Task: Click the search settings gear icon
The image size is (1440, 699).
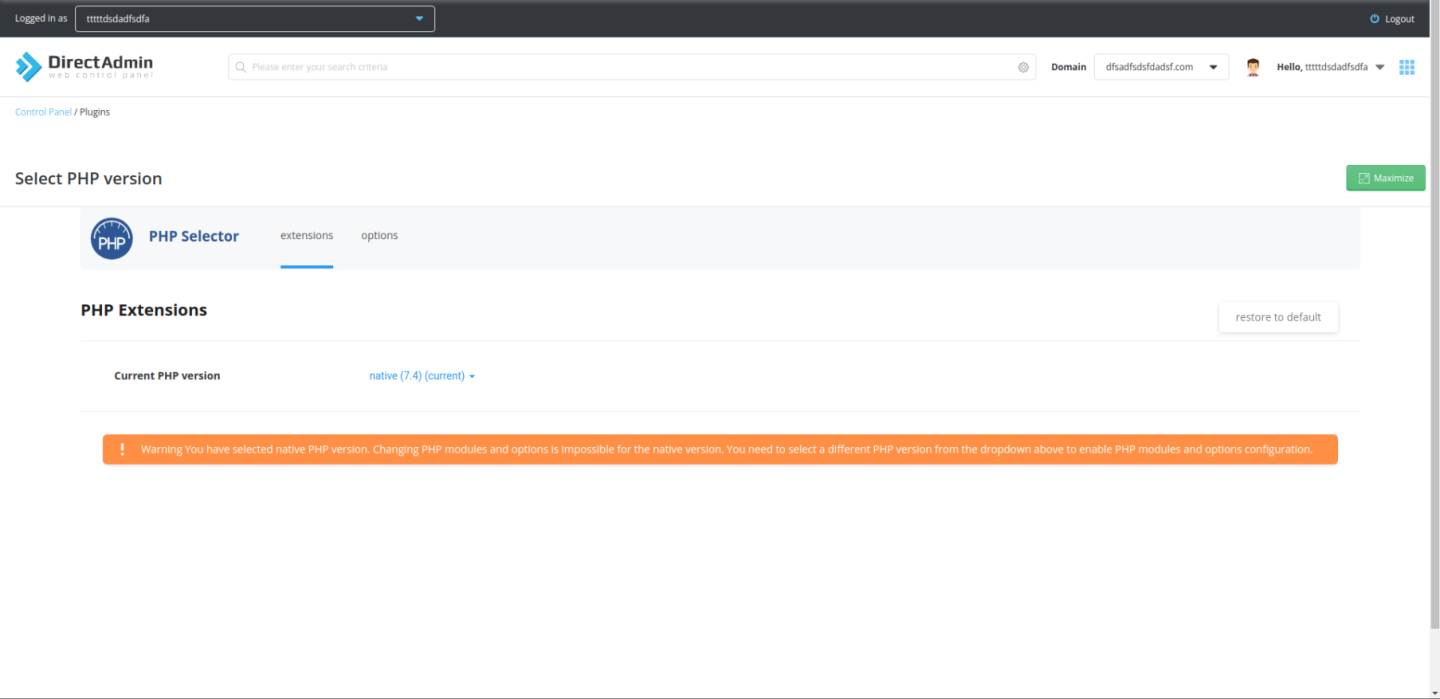Action: click(x=1023, y=67)
